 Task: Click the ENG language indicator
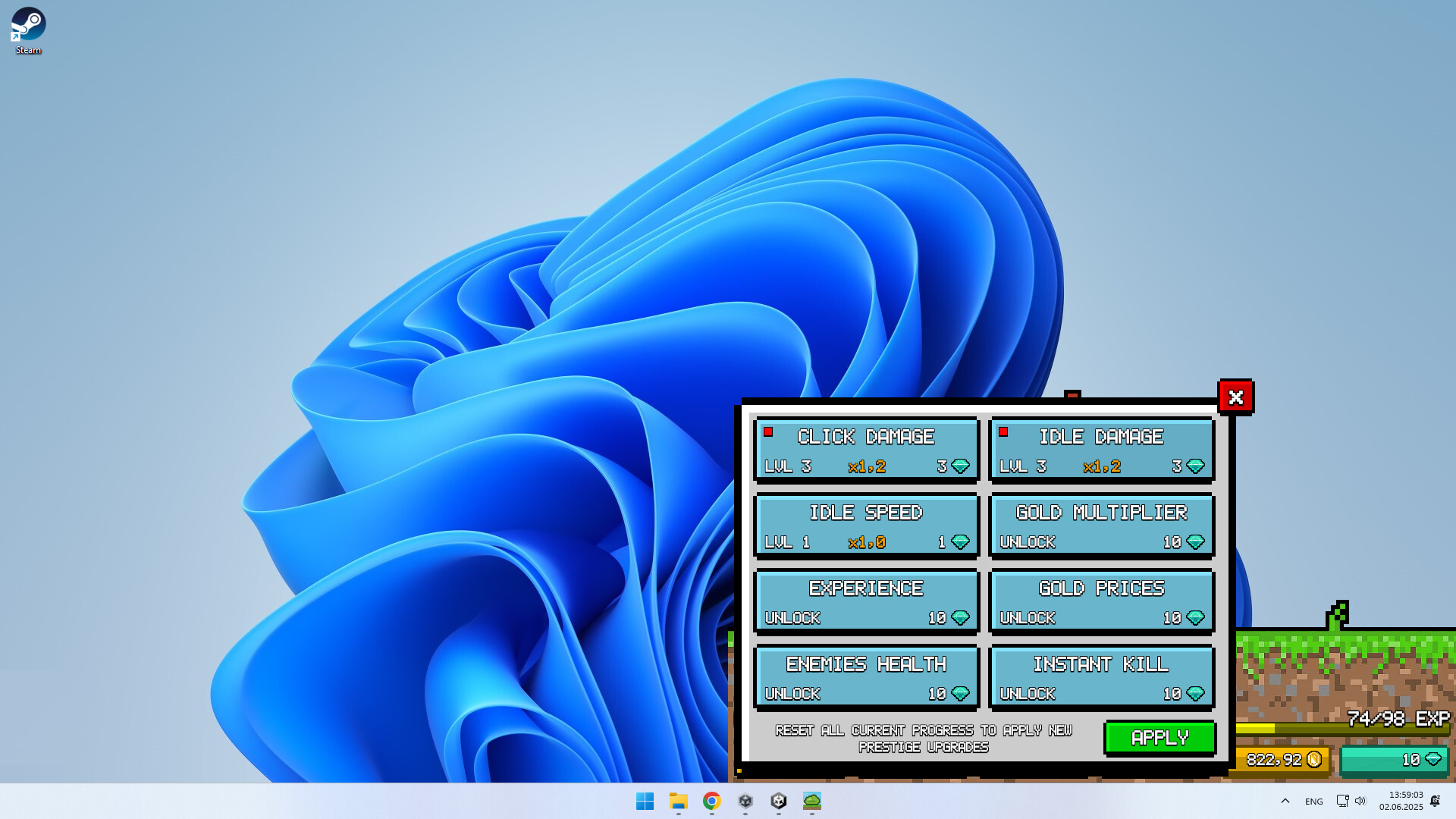pyautogui.click(x=1313, y=802)
